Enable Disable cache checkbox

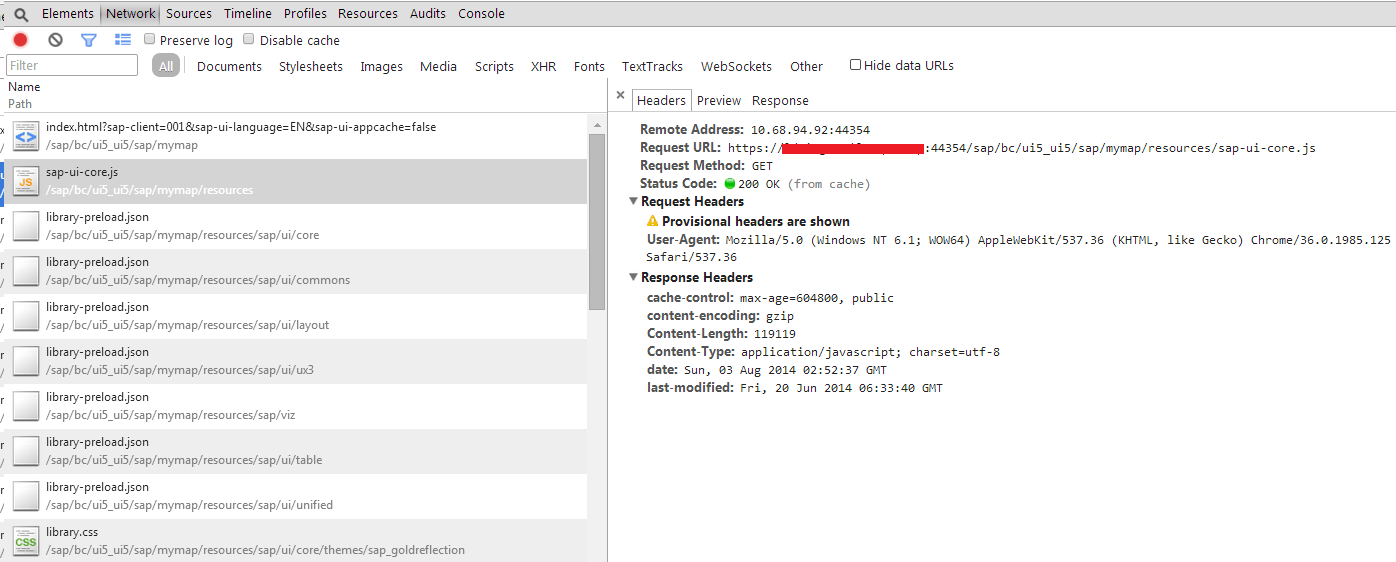(249, 39)
